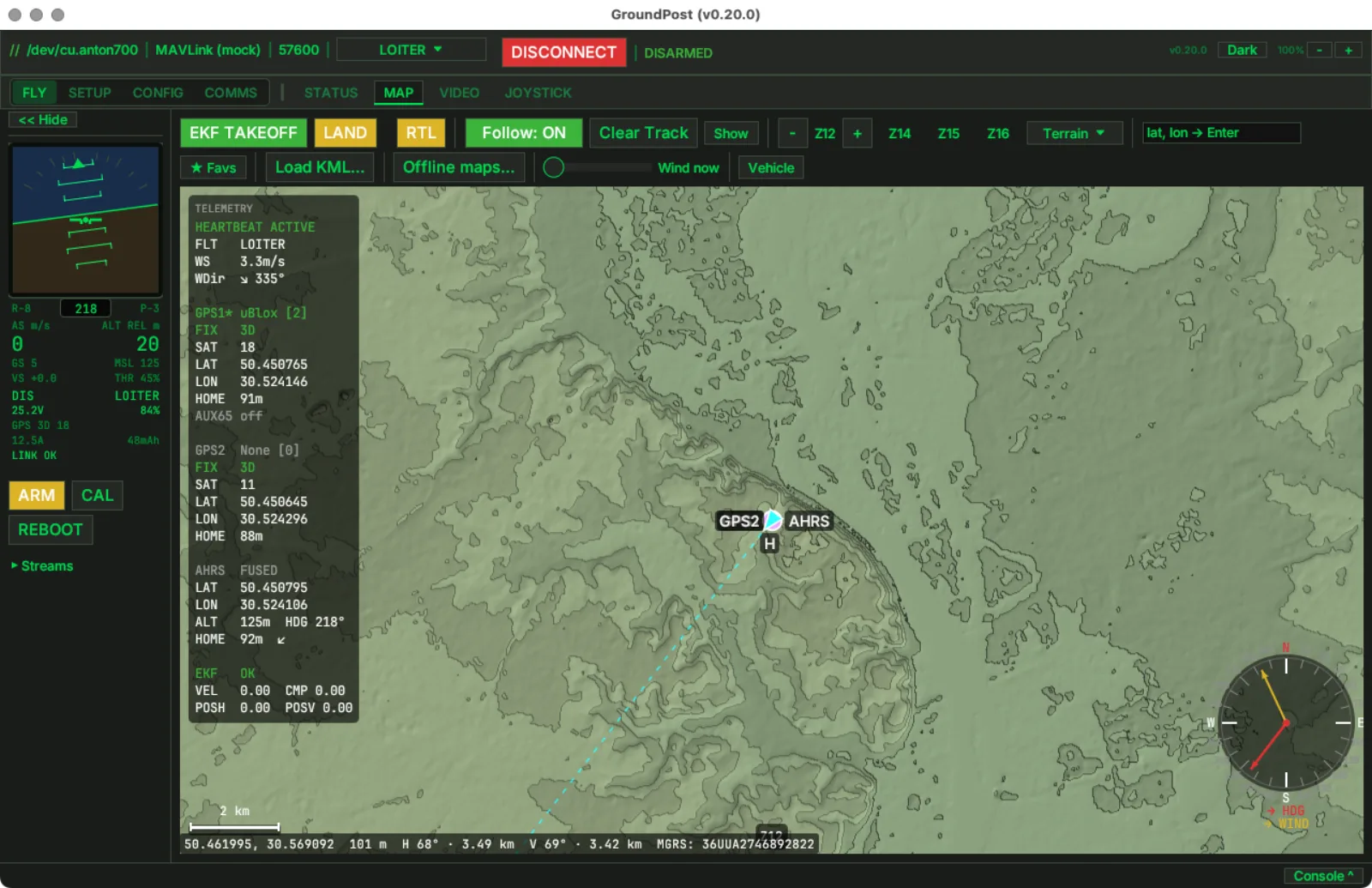This screenshot has width=1372, height=888.
Task: Increase UI scale with top-right plus
Action: click(x=1348, y=50)
